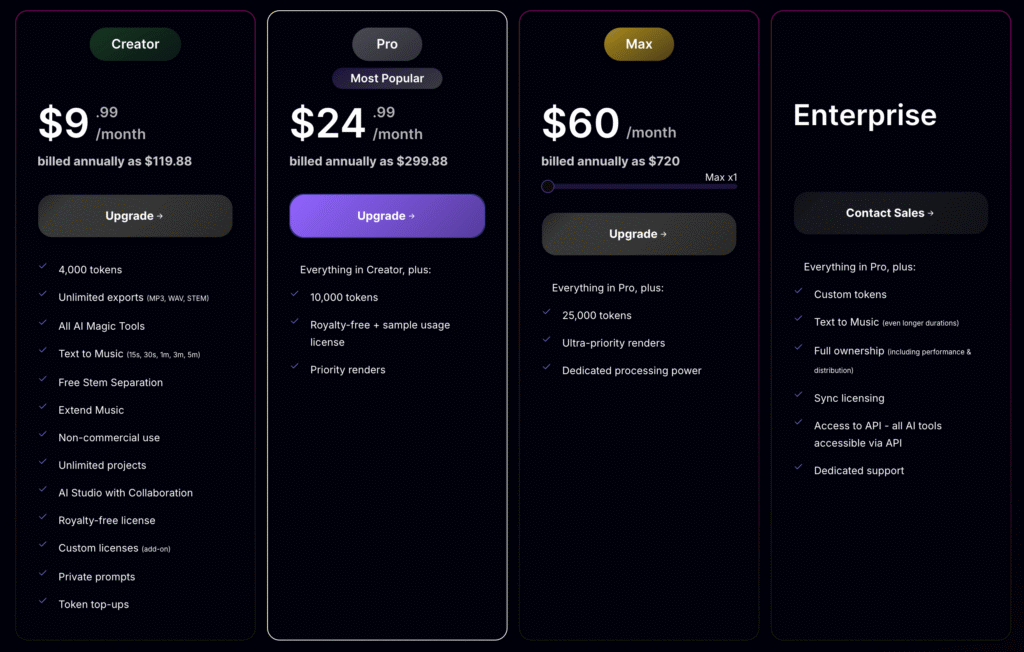
Task: Open Contact Sales for the Enterprise plan
Action: (x=891, y=213)
